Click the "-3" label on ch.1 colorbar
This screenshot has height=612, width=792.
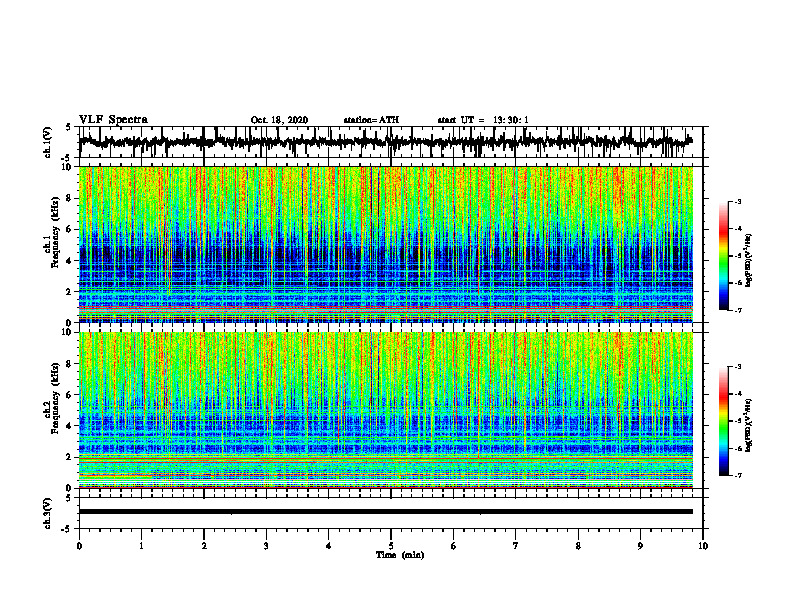[737, 202]
